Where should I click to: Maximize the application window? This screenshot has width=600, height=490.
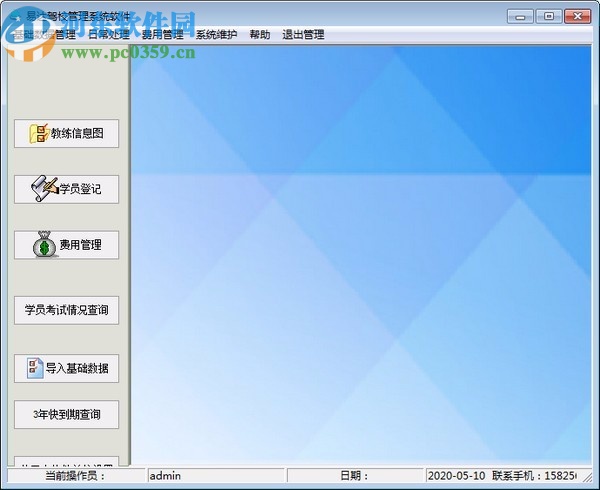point(549,16)
